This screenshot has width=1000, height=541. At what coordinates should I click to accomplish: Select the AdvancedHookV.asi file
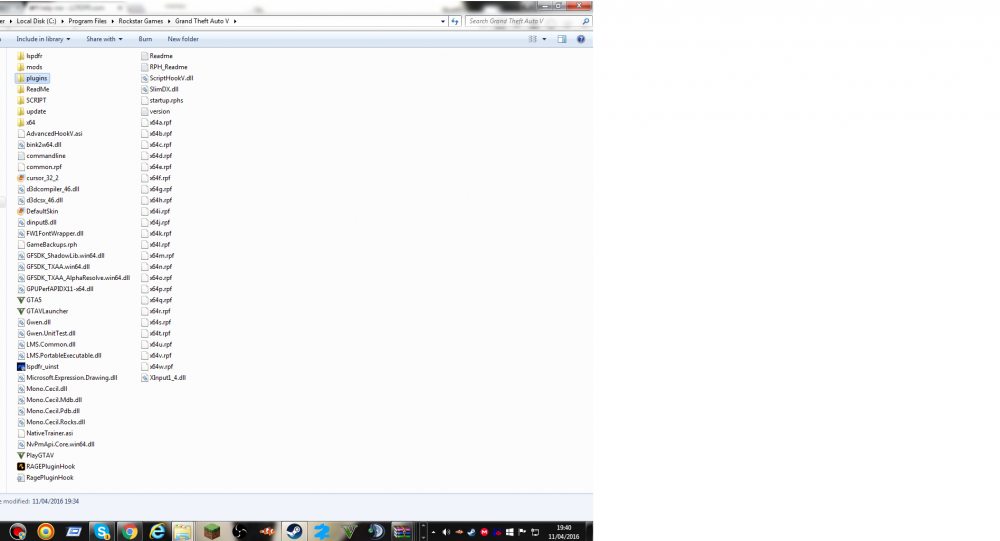point(50,133)
